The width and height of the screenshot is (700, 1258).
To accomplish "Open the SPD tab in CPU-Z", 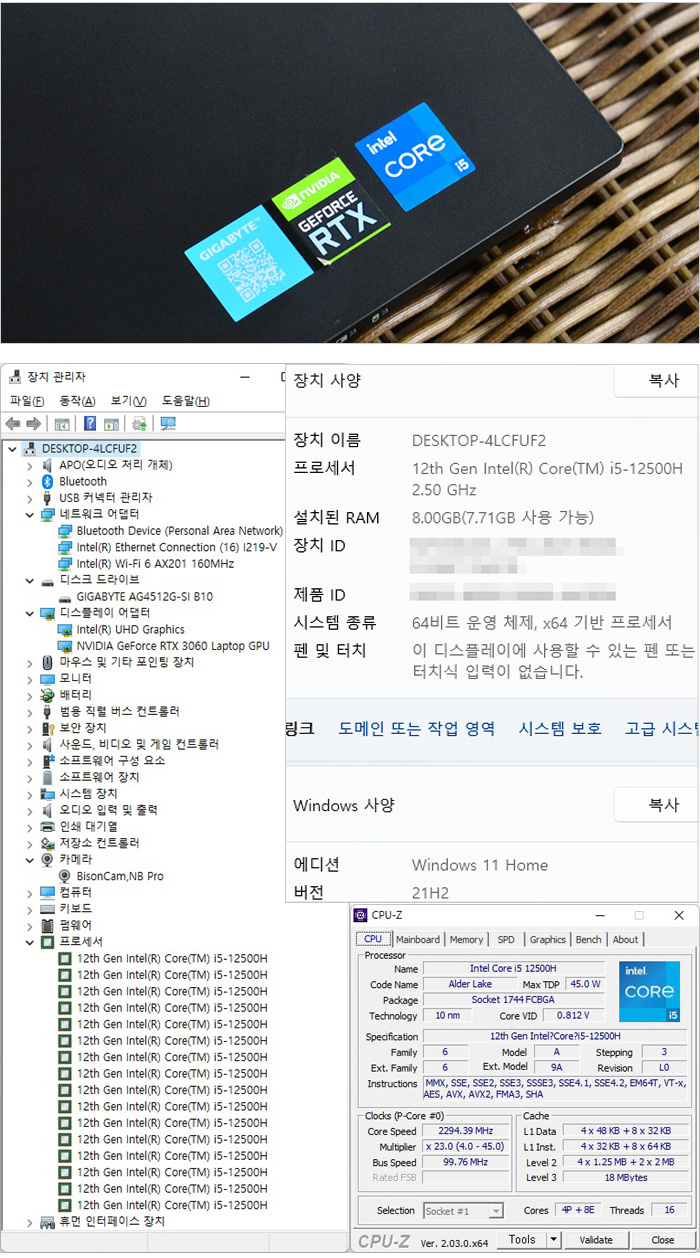I will click(507, 939).
